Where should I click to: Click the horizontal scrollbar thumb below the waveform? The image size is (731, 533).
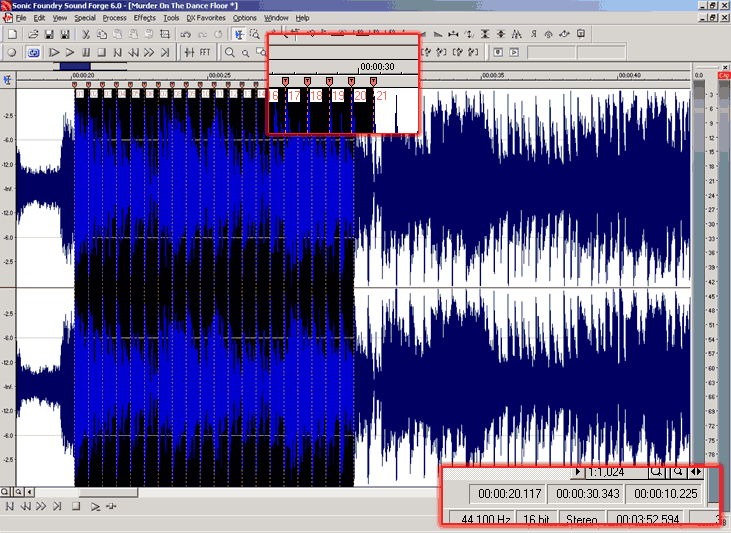(x=108, y=492)
